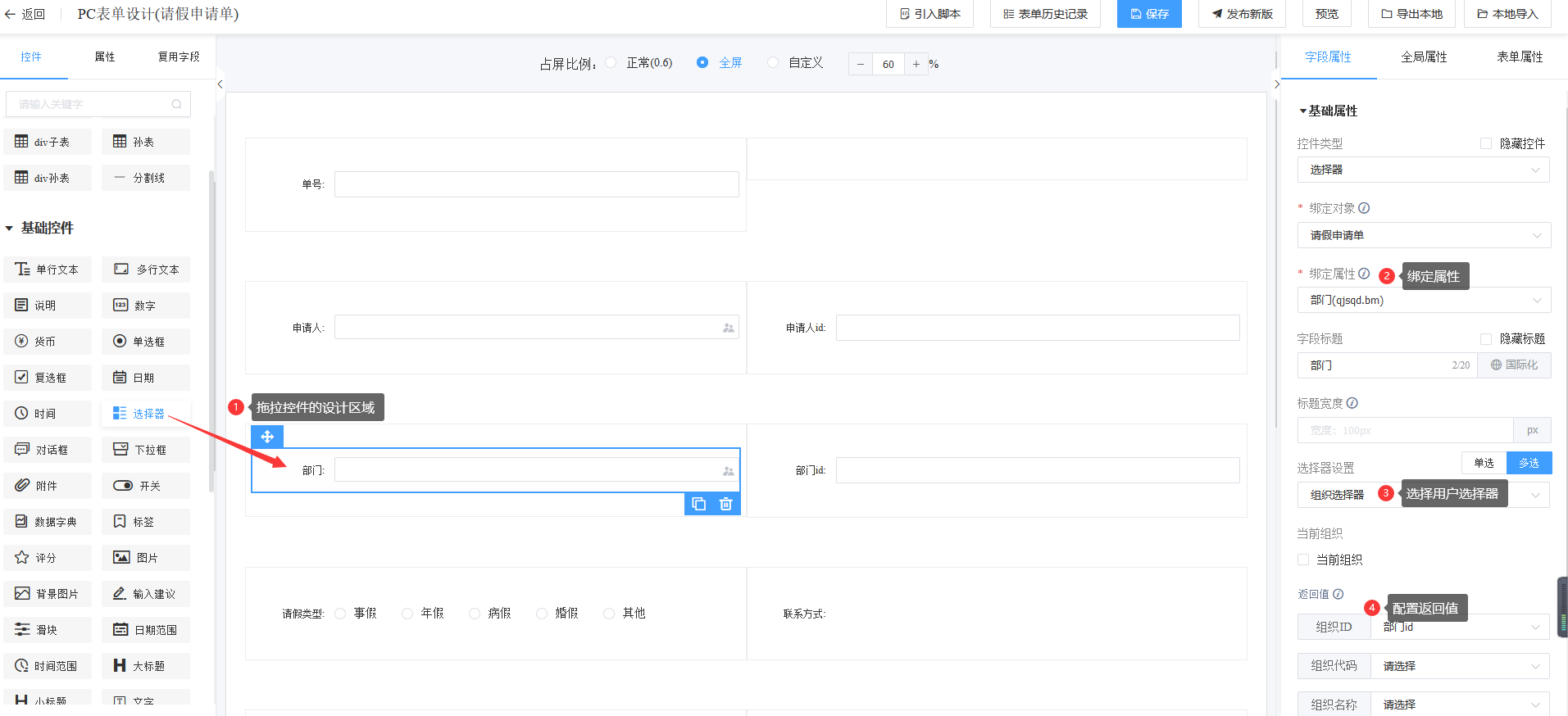Check the 隐藏控件 checkbox

1486,143
